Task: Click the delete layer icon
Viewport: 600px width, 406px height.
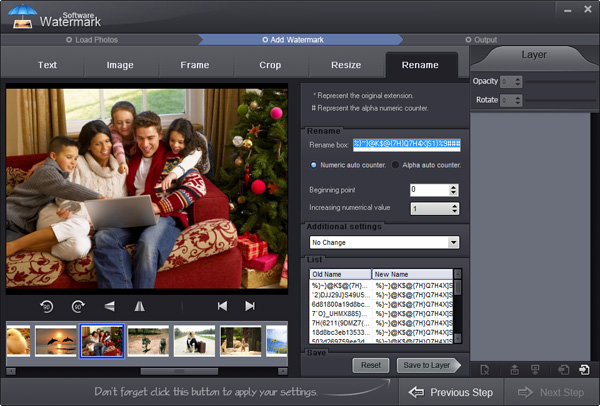Action: (x=484, y=370)
